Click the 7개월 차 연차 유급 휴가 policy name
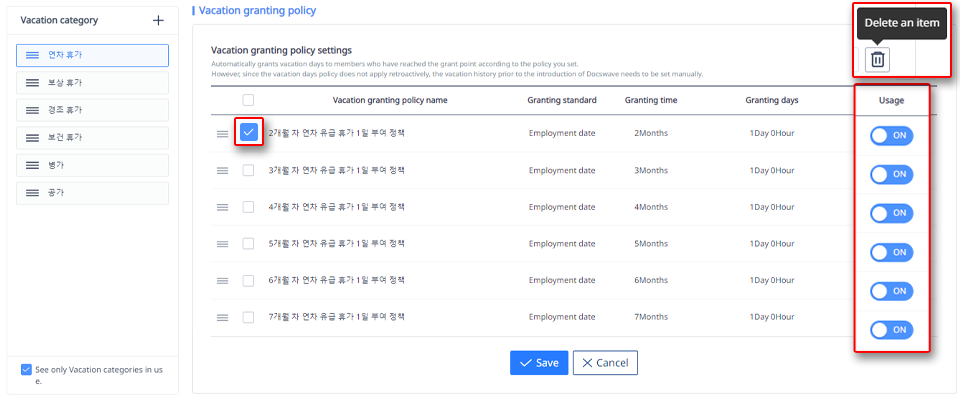 (x=337, y=317)
